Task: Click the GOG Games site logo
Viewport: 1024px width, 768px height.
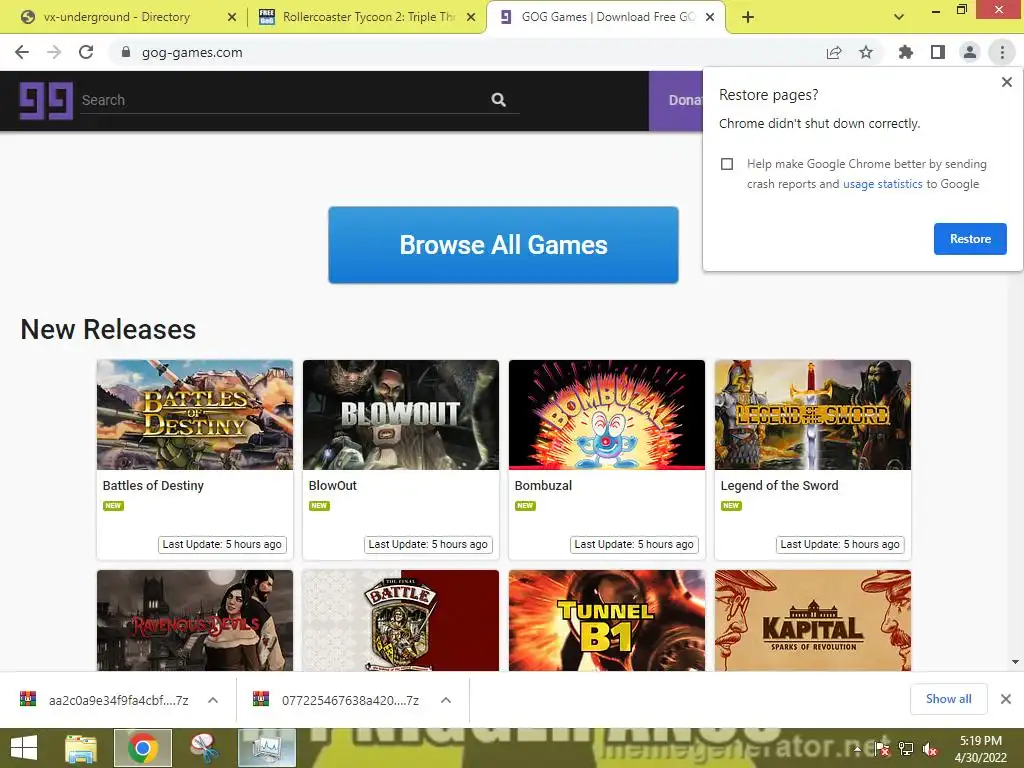Action: (x=46, y=101)
